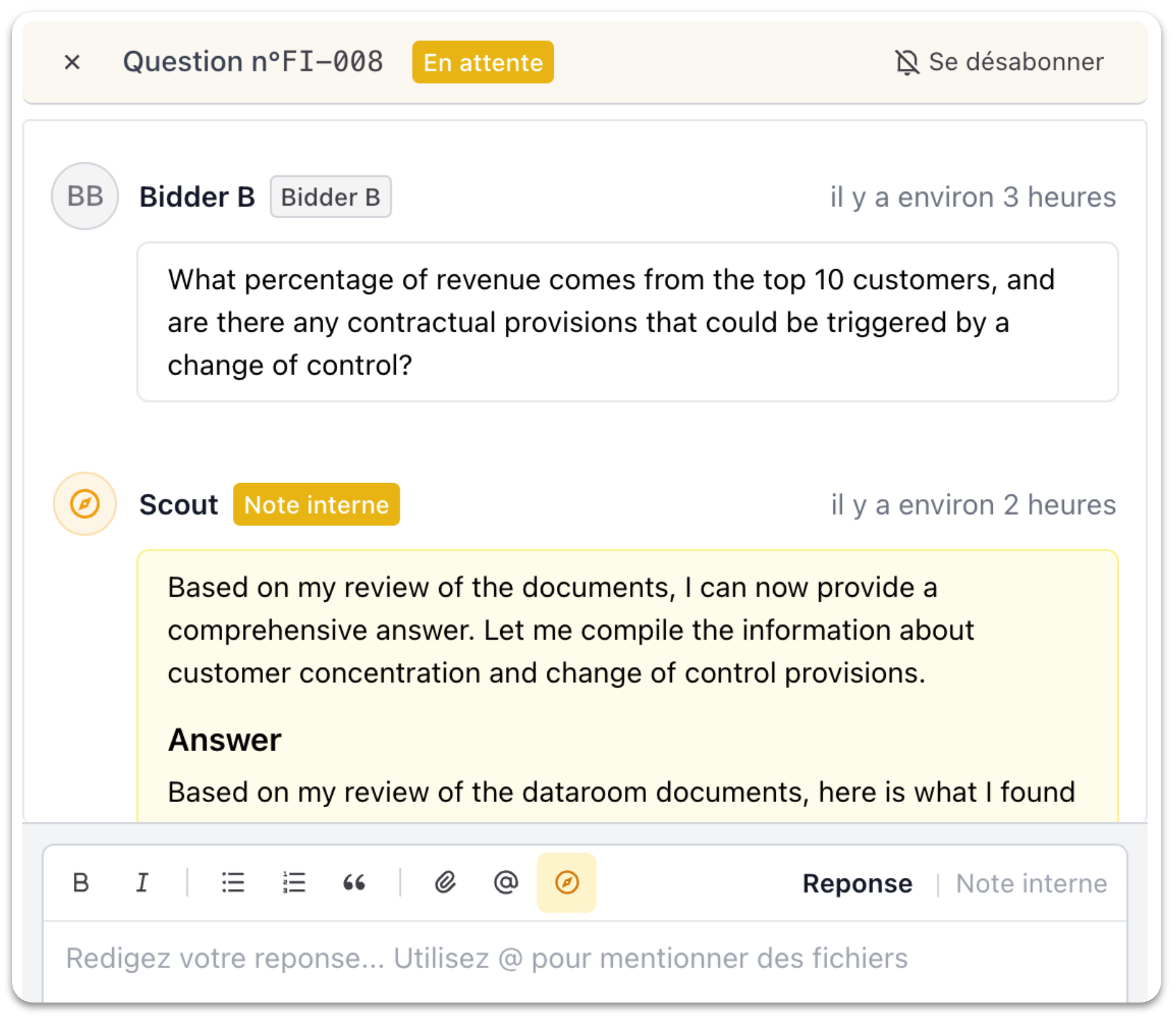1176x1021 pixels.
Task: Click the En attente status badge
Action: [482, 62]
